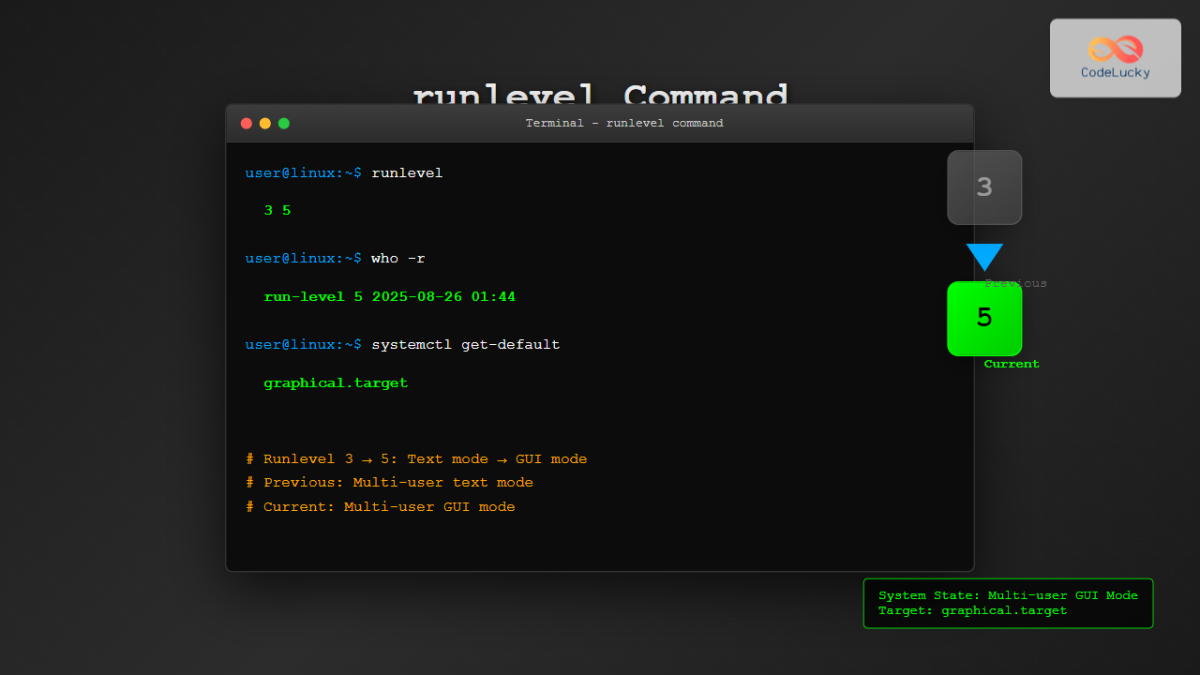
Task: Click the systemctl get-default command line
Action: click(x=465, y=344)
